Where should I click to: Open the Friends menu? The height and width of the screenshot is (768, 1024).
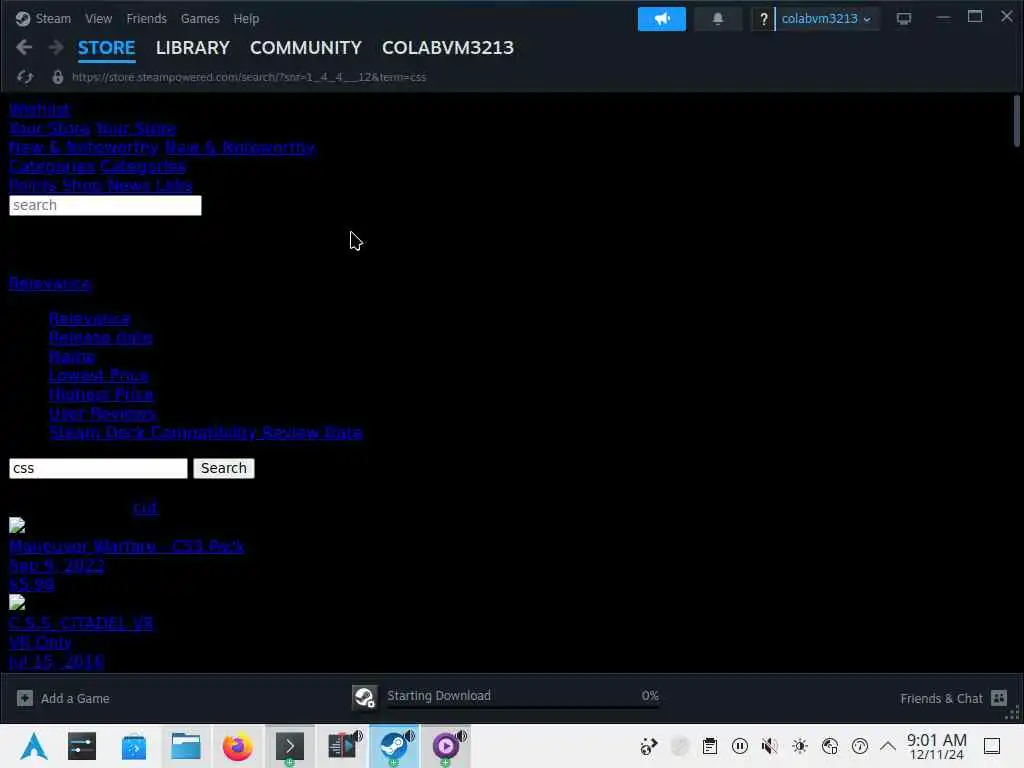tap(146, 18)
